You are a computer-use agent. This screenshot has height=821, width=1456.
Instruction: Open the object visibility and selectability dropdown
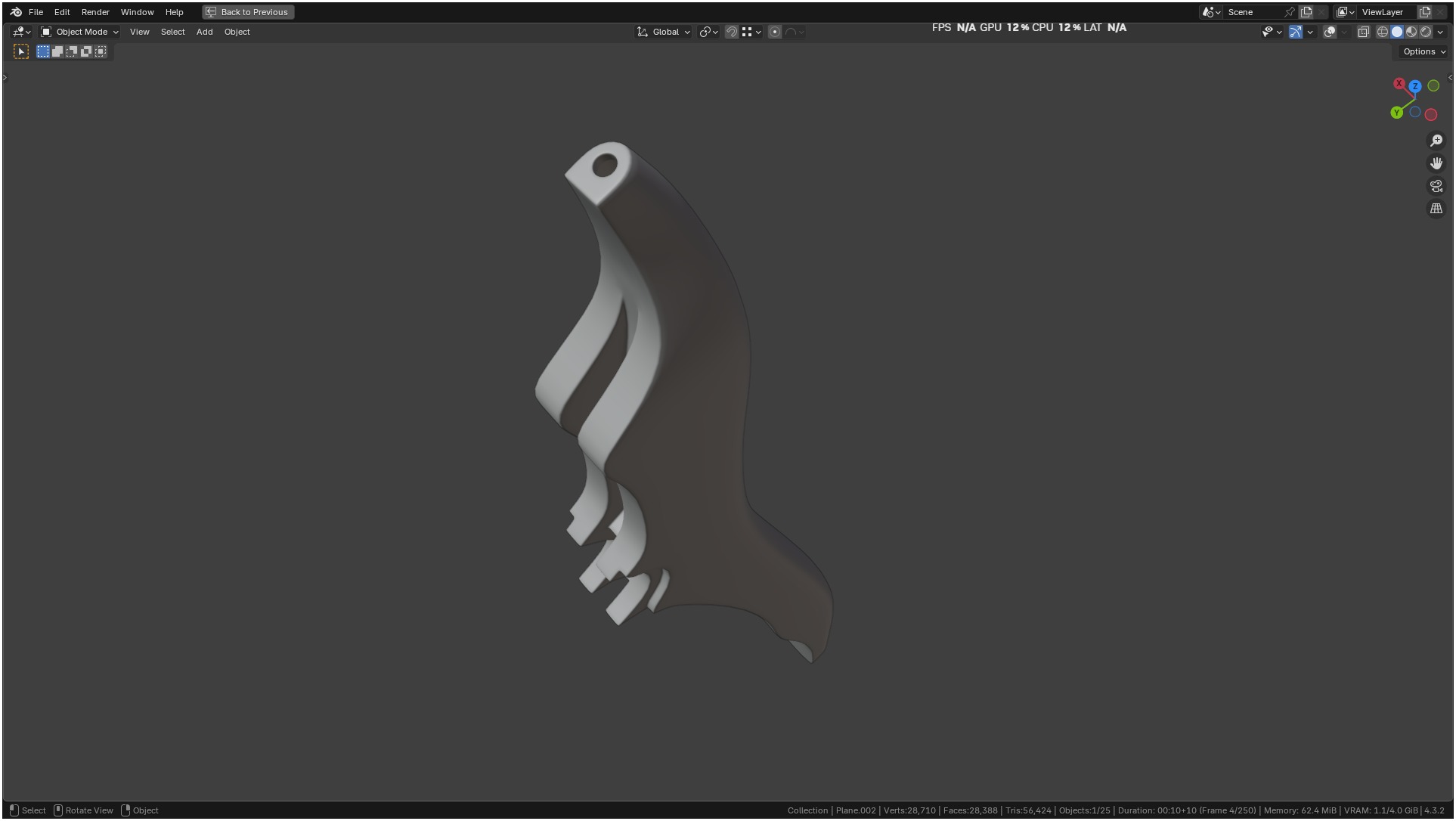click(1272, 32)
